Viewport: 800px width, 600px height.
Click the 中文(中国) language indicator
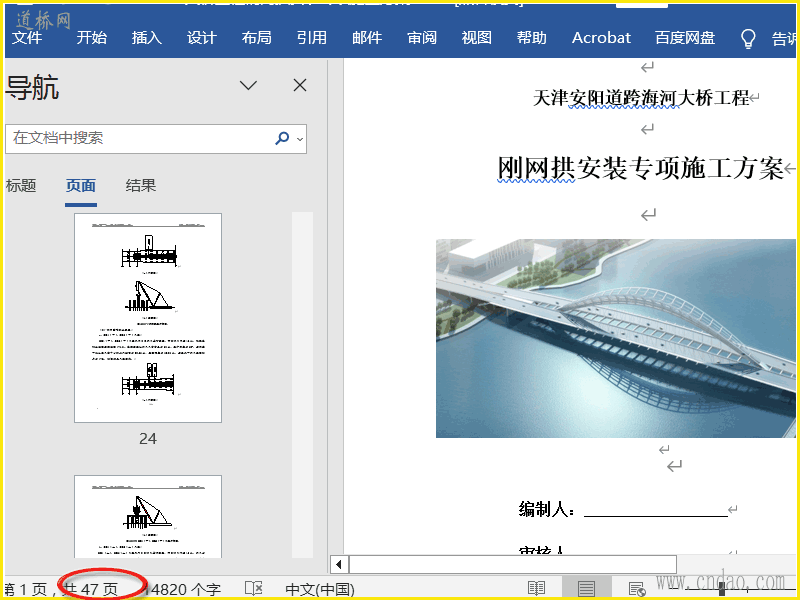point(320,589)
